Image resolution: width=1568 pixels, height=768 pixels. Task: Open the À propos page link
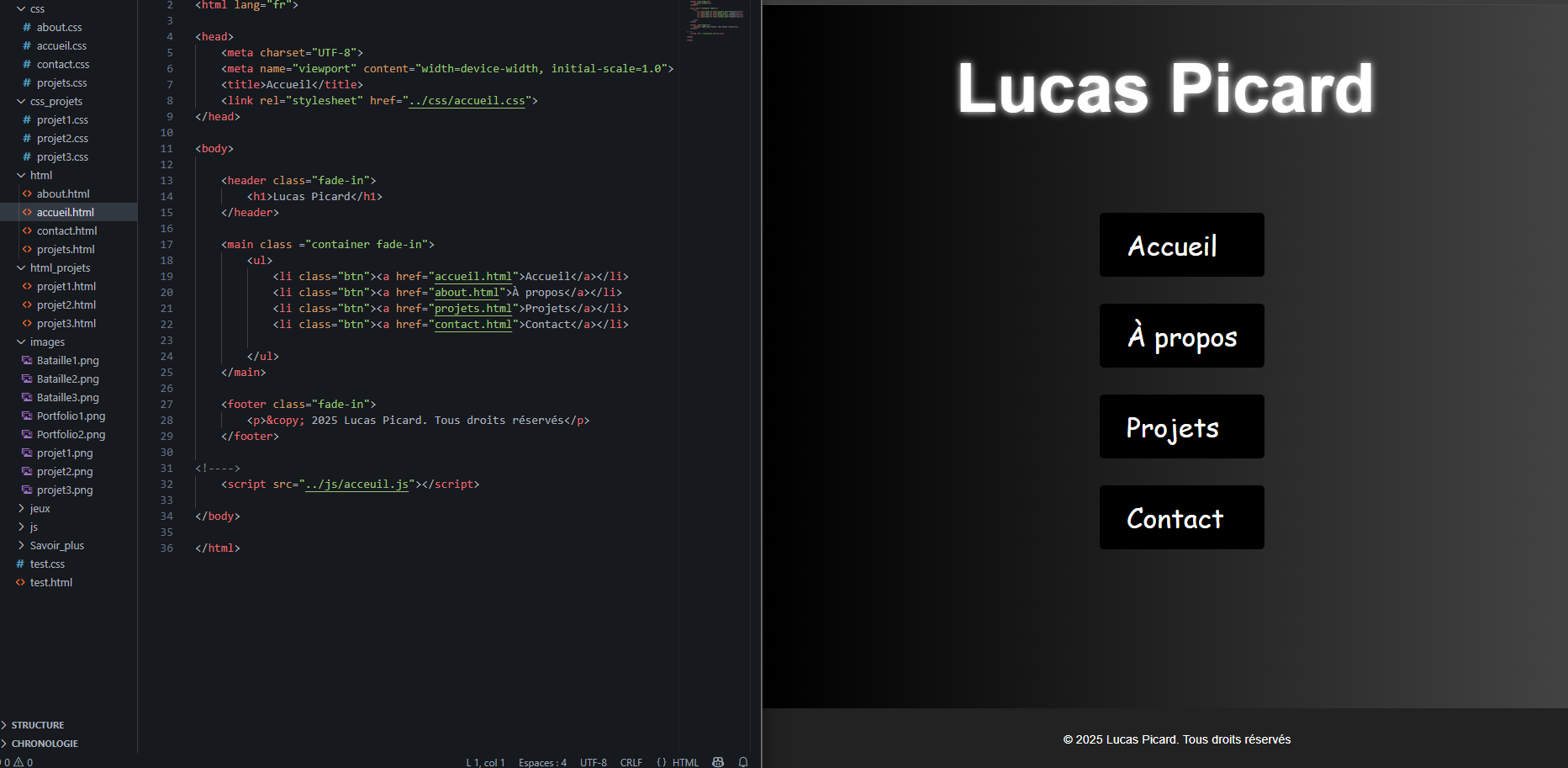click(1181, 336)
